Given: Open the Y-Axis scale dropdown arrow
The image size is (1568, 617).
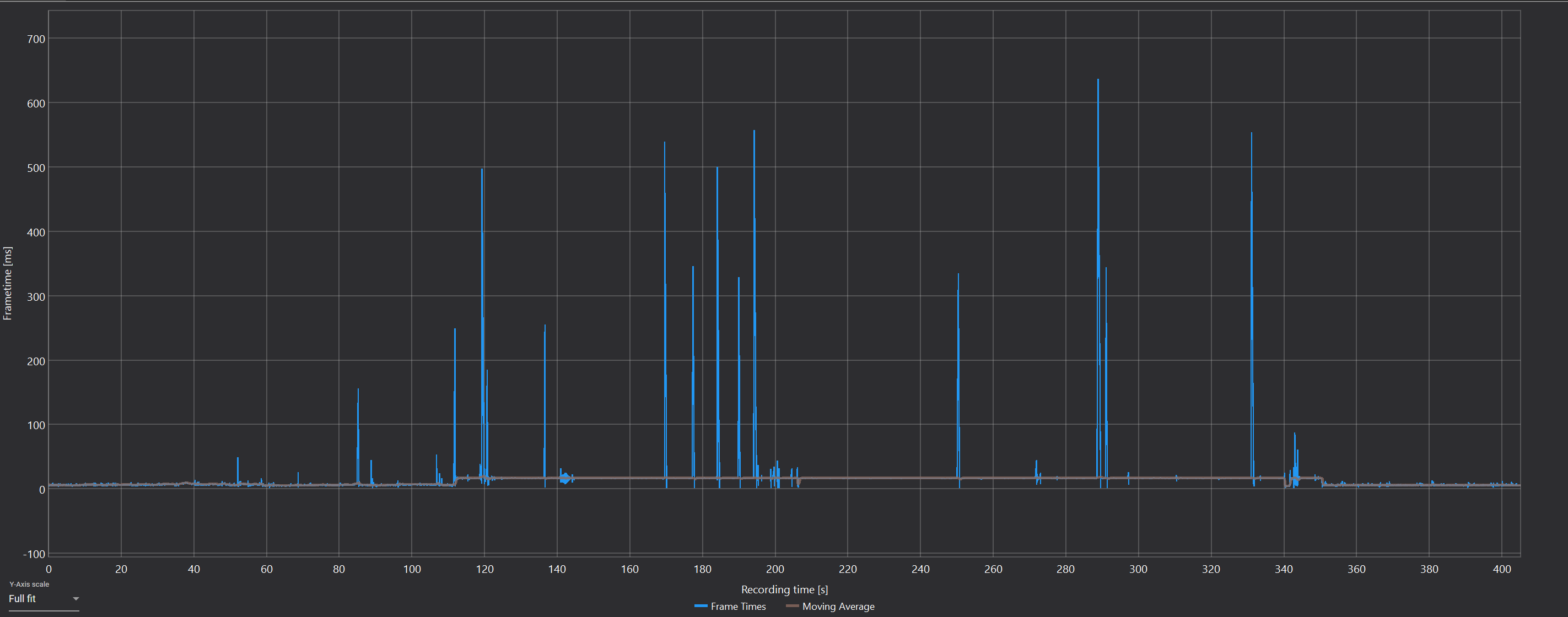Looking at the screenshot, I should (76, 599).
